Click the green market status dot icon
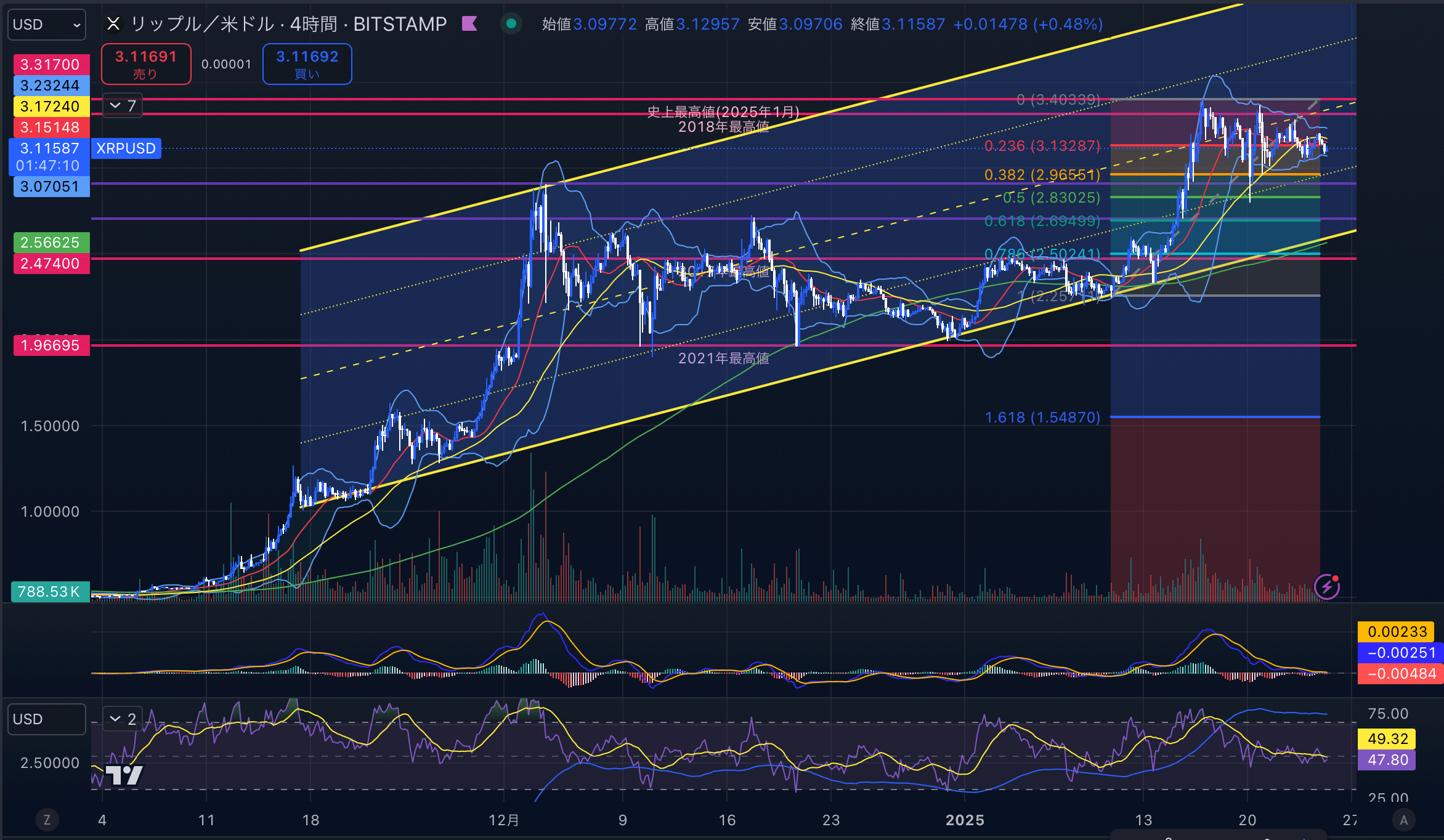Screen dimensions: 1444x840 (511, 24)
